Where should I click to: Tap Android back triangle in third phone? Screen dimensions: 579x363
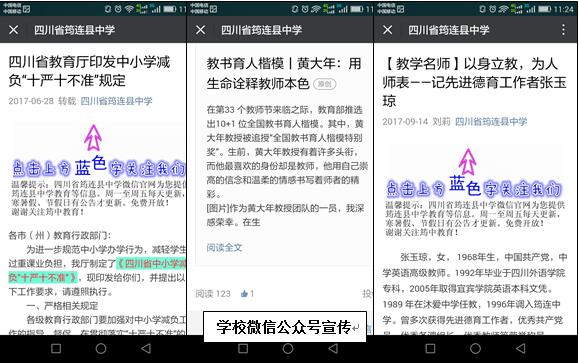coord(521,348)
